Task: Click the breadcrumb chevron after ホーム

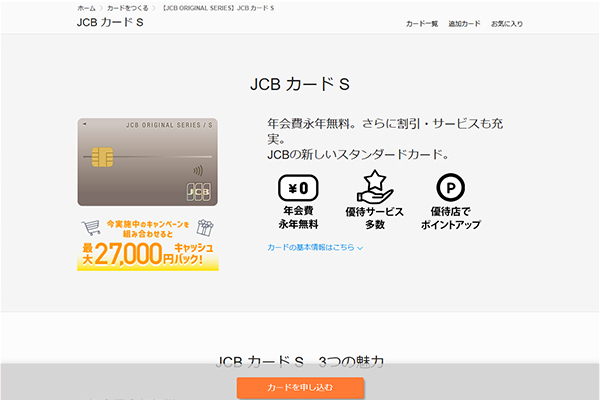Action: click(x=101, y=8)
